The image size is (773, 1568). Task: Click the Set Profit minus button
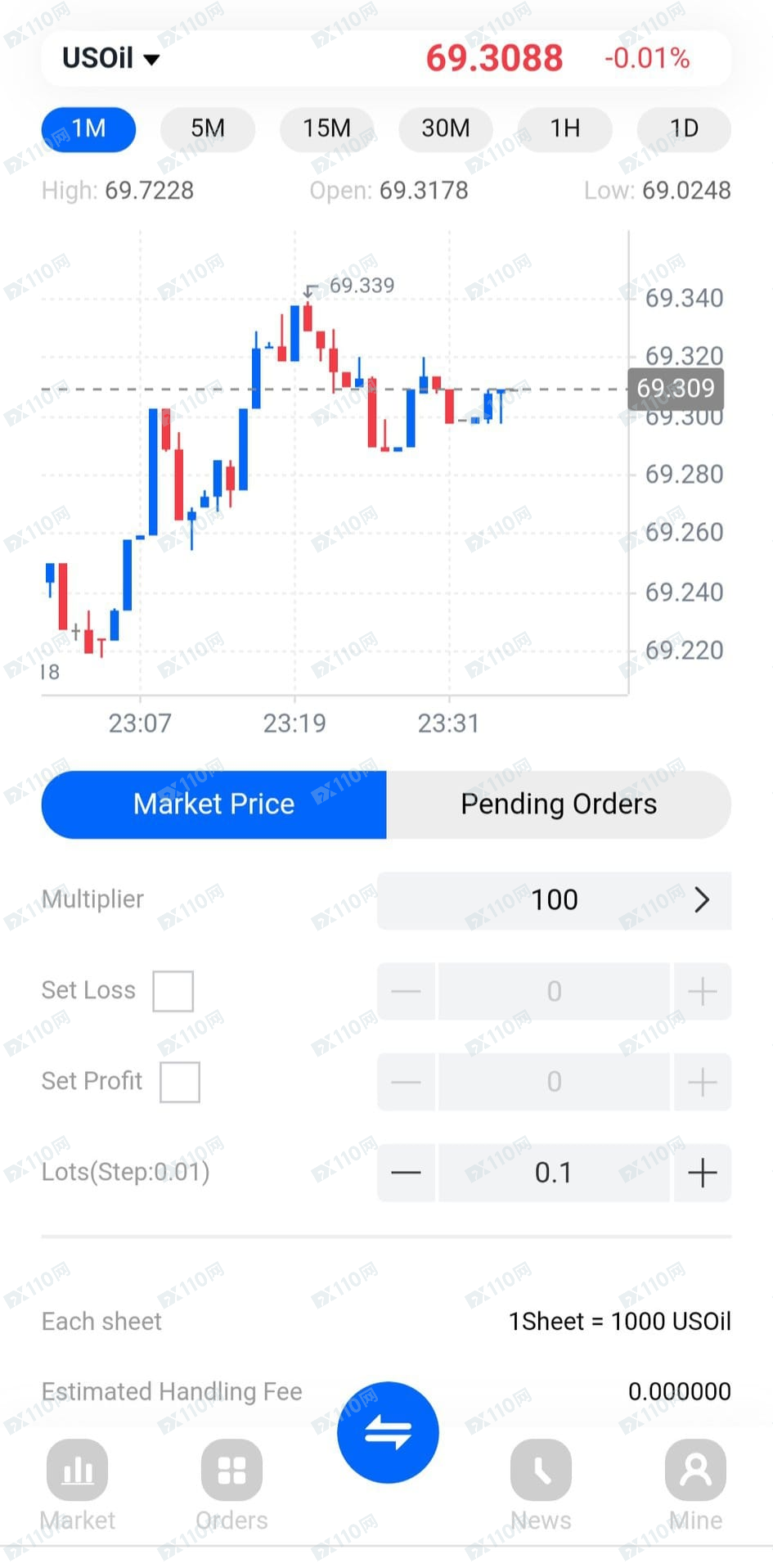(x=406, y=1082)
